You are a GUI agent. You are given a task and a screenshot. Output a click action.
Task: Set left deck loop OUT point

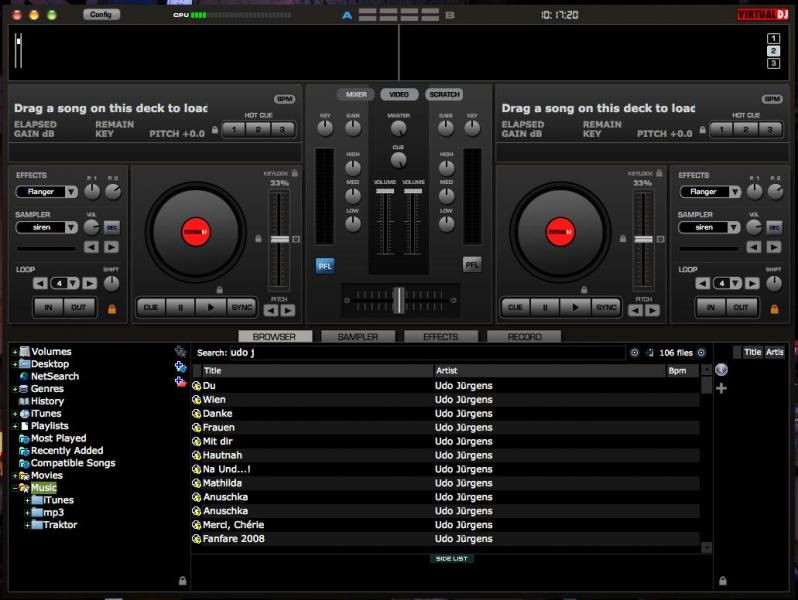coord(78,307)
